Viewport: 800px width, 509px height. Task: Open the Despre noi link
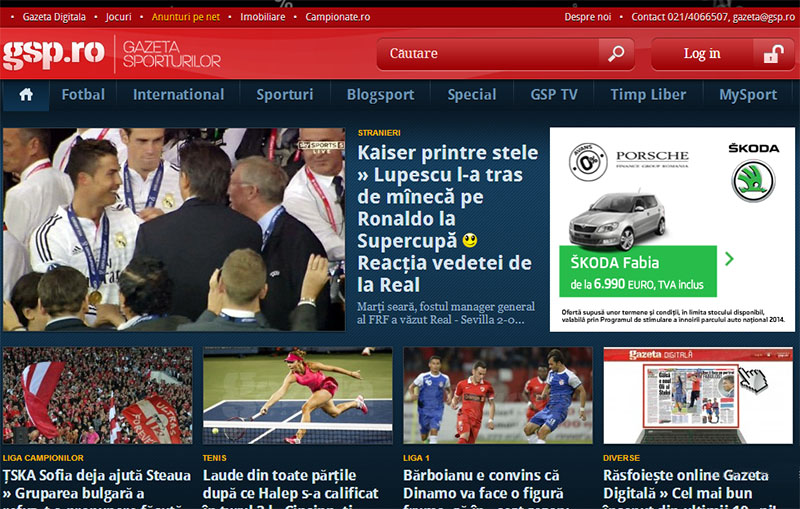588,17
